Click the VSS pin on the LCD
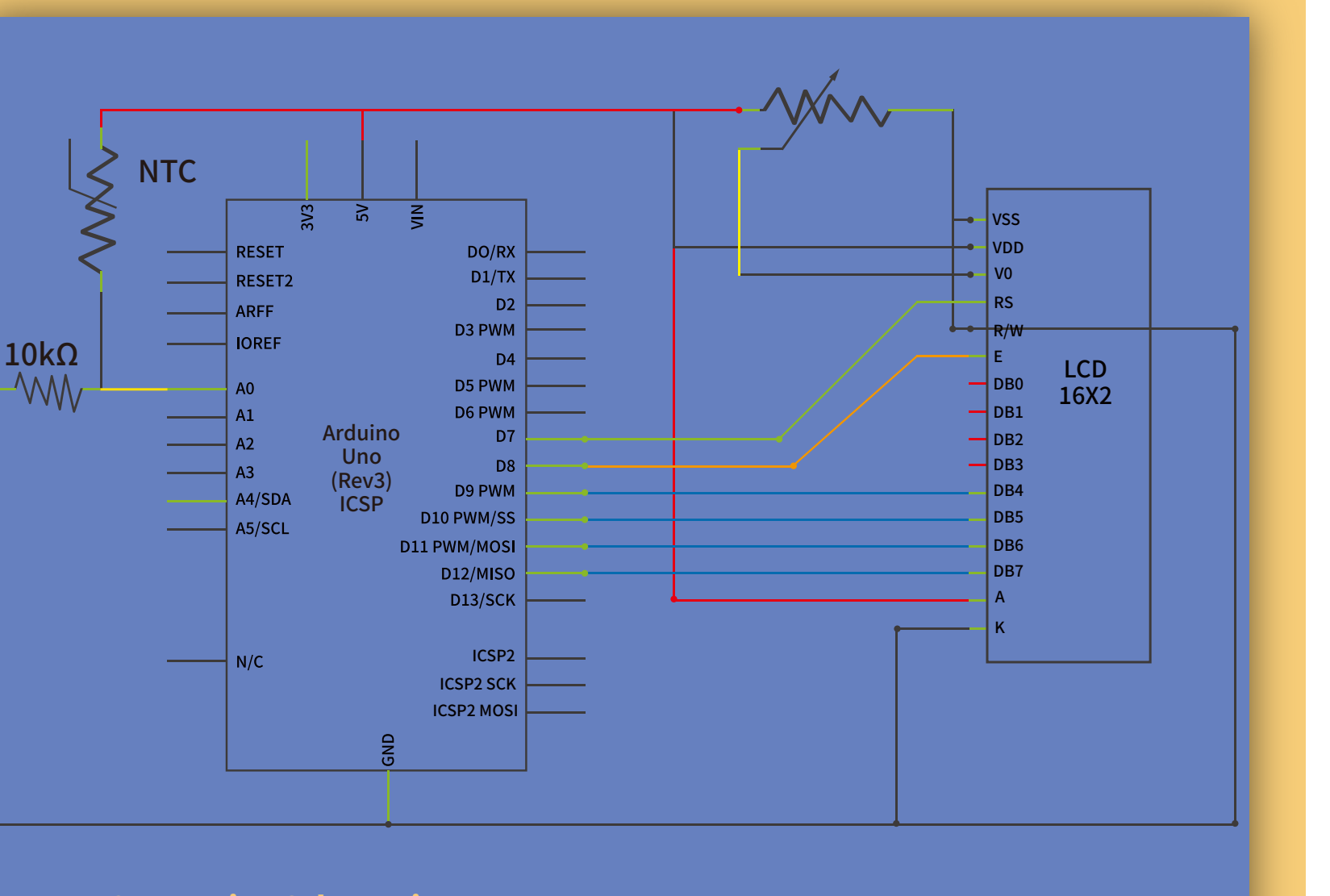Image resolution: width=1330 pixels, height=896 pixels. point(1006,219)
